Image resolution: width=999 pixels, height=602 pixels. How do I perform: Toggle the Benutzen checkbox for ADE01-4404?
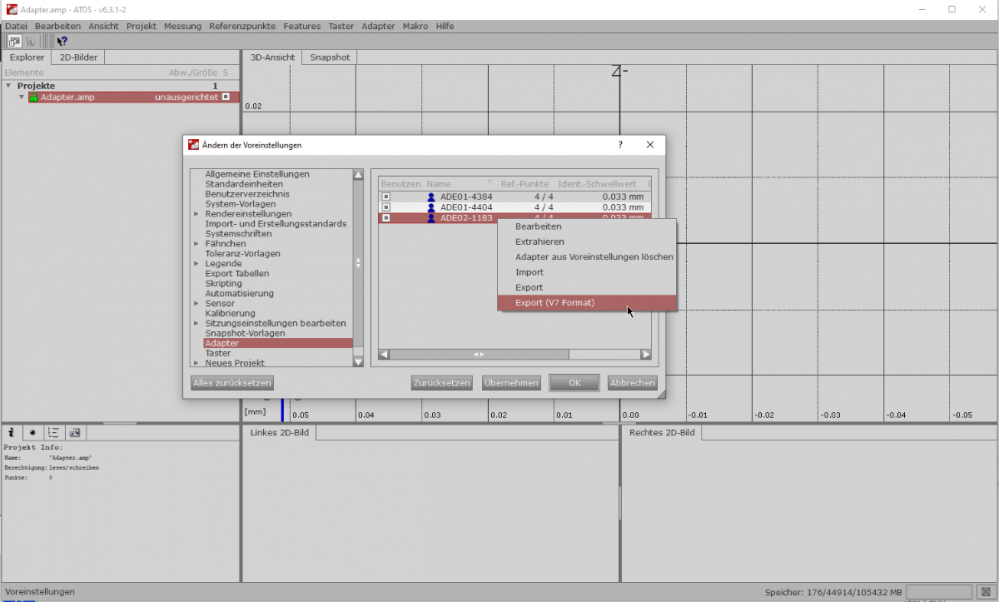(385, 207)
